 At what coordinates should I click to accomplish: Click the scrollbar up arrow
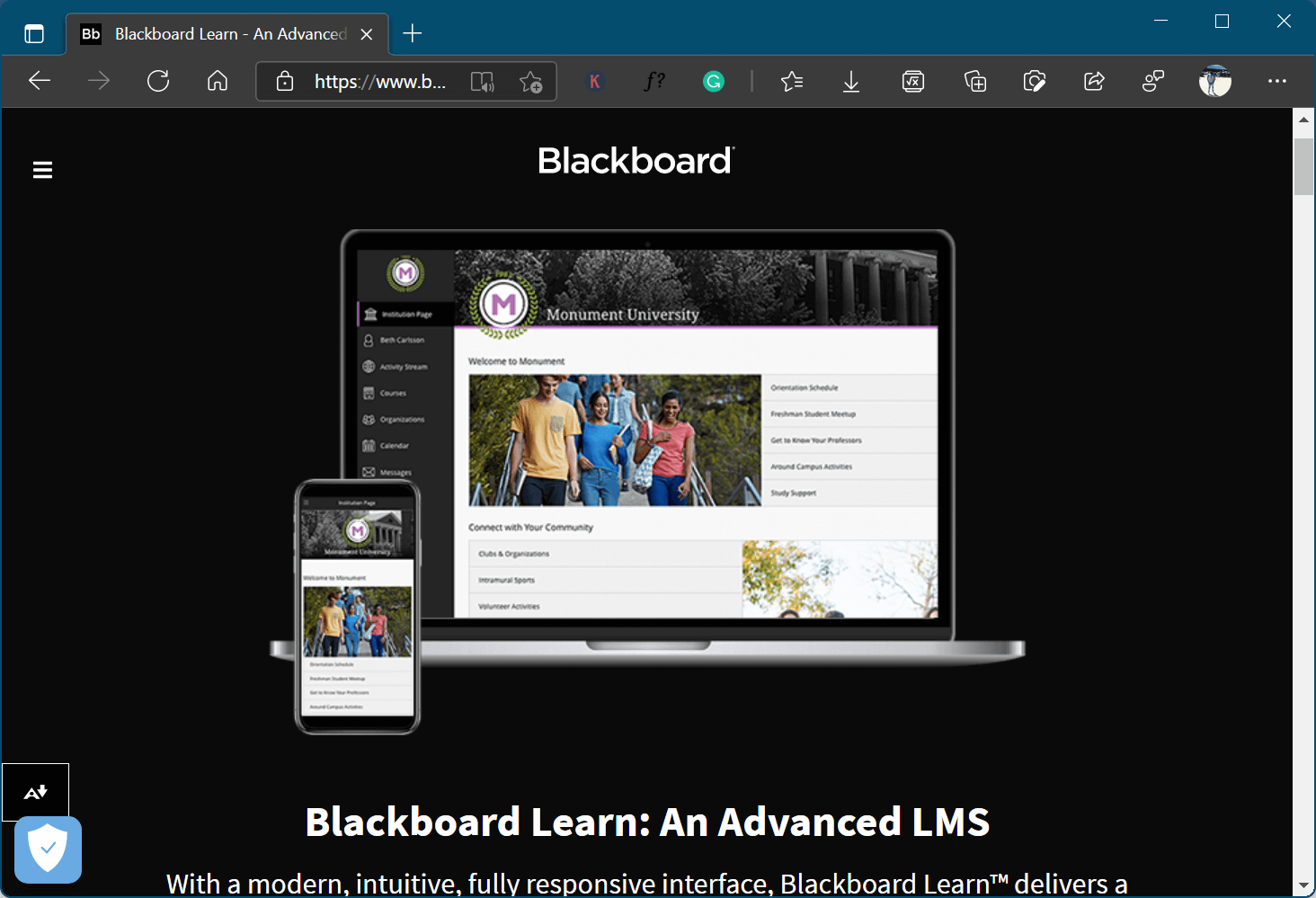1303,119
